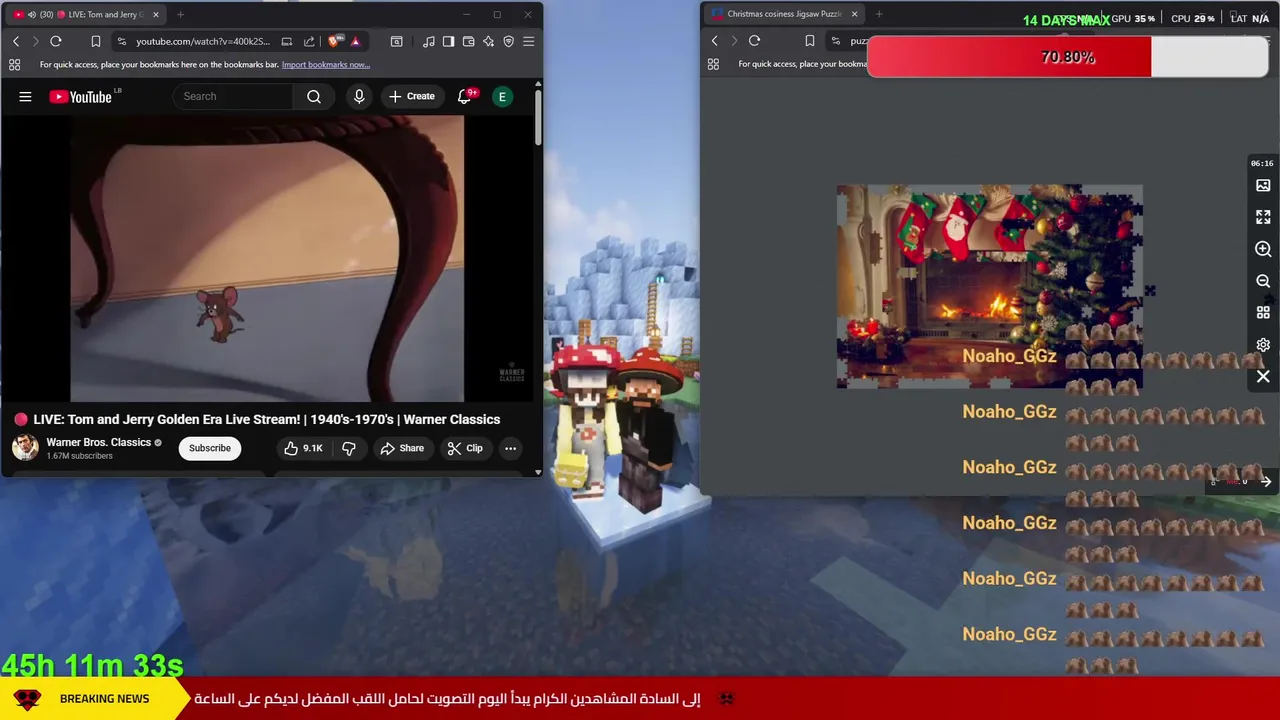The image size is (1280, 720).
Task: Click the Tom and Jerry video player
Action: 267,258
